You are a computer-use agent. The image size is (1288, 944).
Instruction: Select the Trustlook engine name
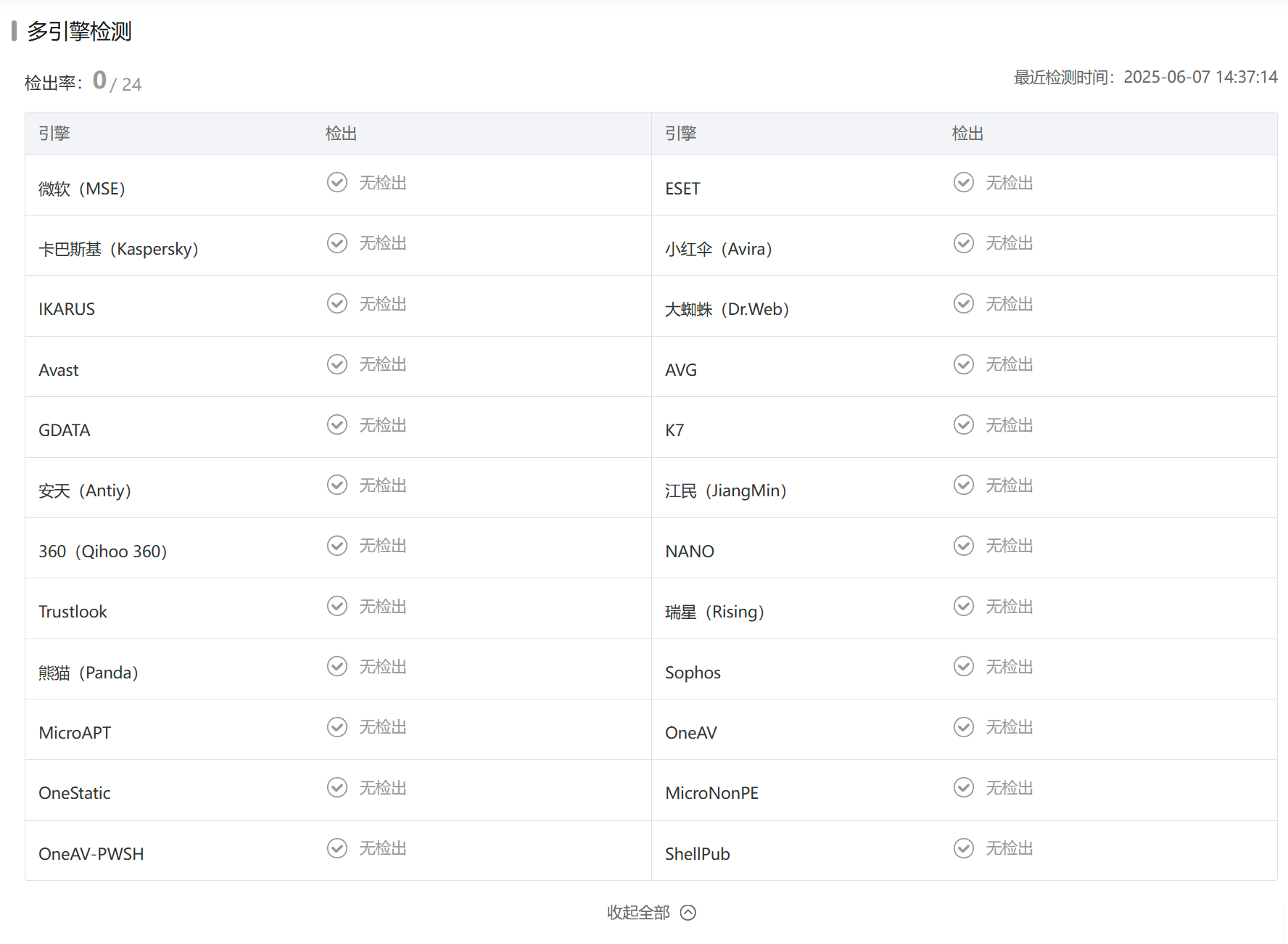pyautogui.click(x=73, y=612)
